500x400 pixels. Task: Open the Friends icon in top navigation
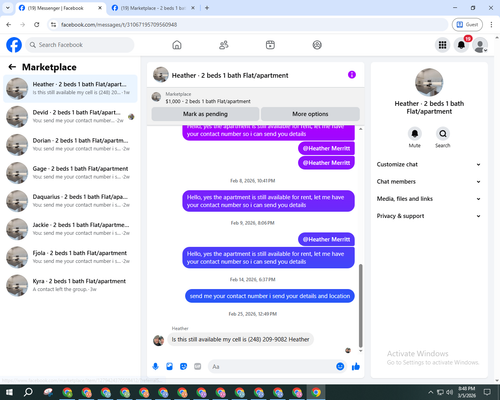[x=224, y=45]
